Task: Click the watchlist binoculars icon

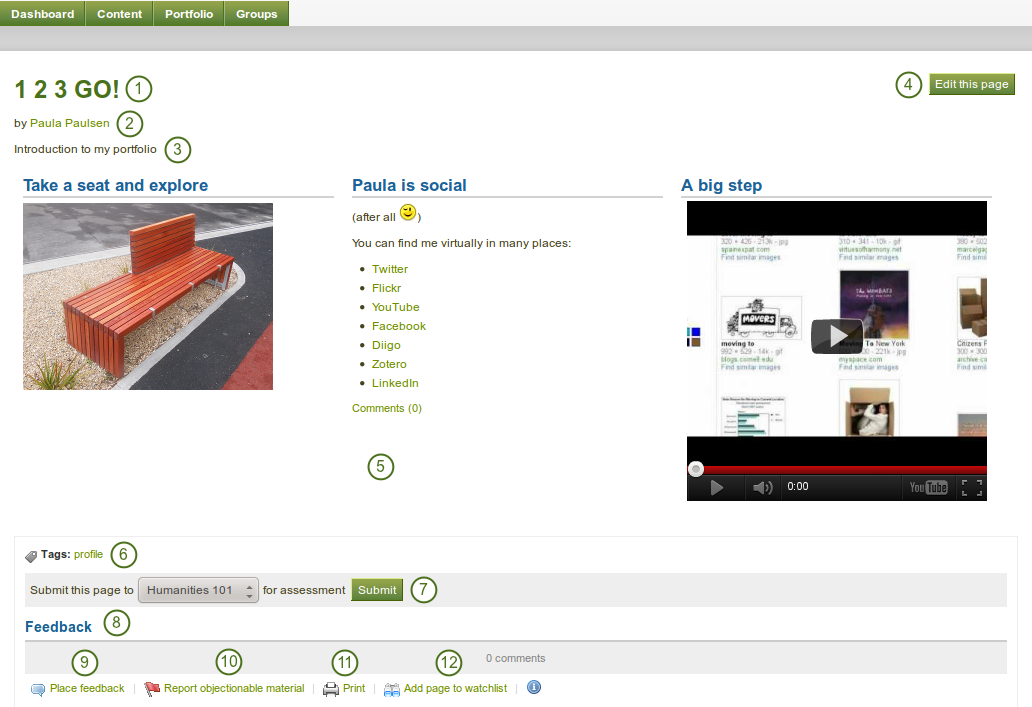Action: (x=392, y=689)
